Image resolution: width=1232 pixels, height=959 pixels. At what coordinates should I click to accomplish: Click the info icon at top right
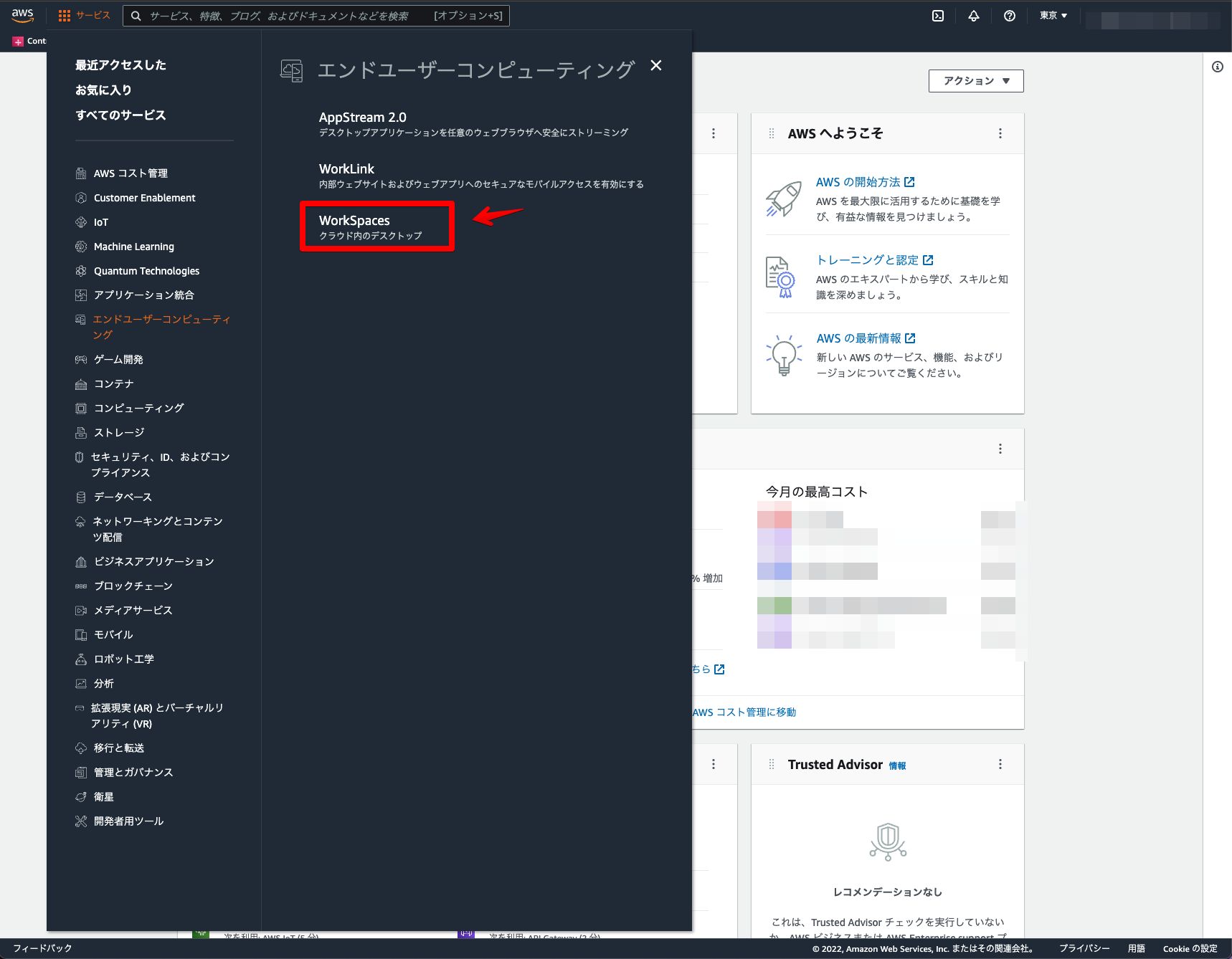point(1216,66)
